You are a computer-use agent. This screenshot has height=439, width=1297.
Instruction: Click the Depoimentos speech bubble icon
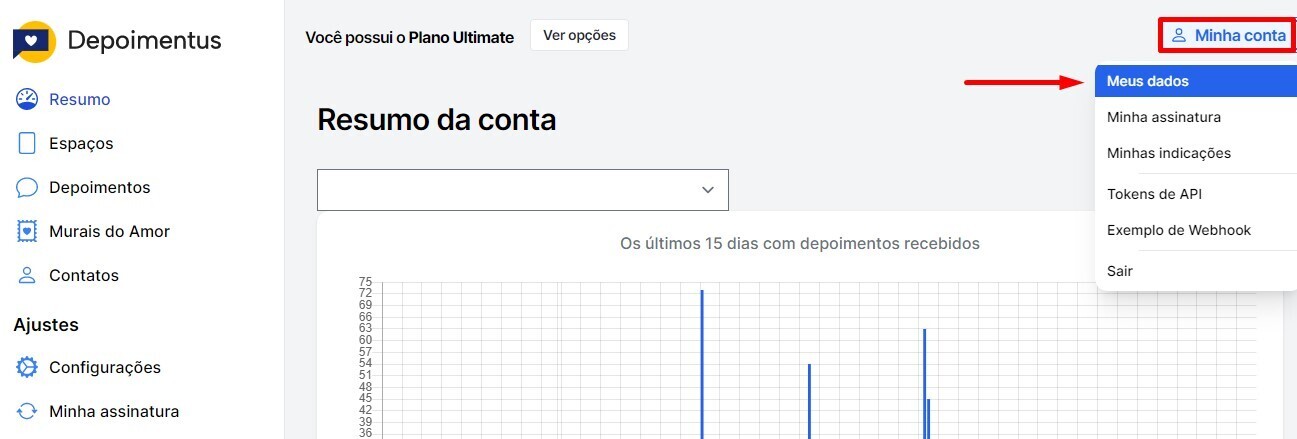tap(28, 187)
